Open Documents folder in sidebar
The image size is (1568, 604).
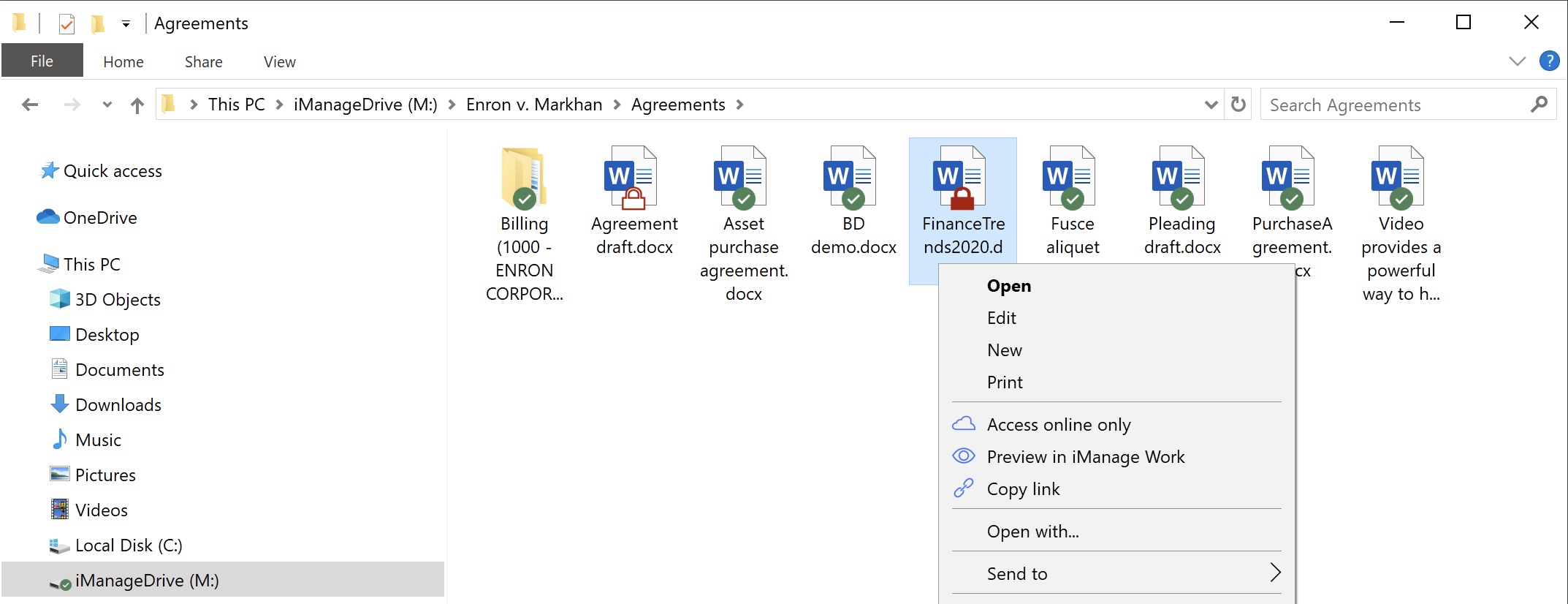(x=107, y=370)
